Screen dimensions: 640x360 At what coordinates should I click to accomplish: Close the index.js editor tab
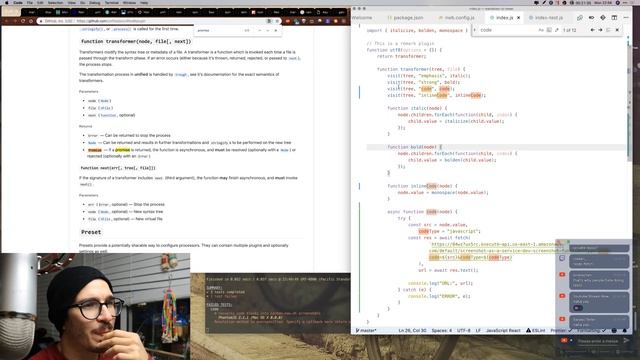(518, 18)
